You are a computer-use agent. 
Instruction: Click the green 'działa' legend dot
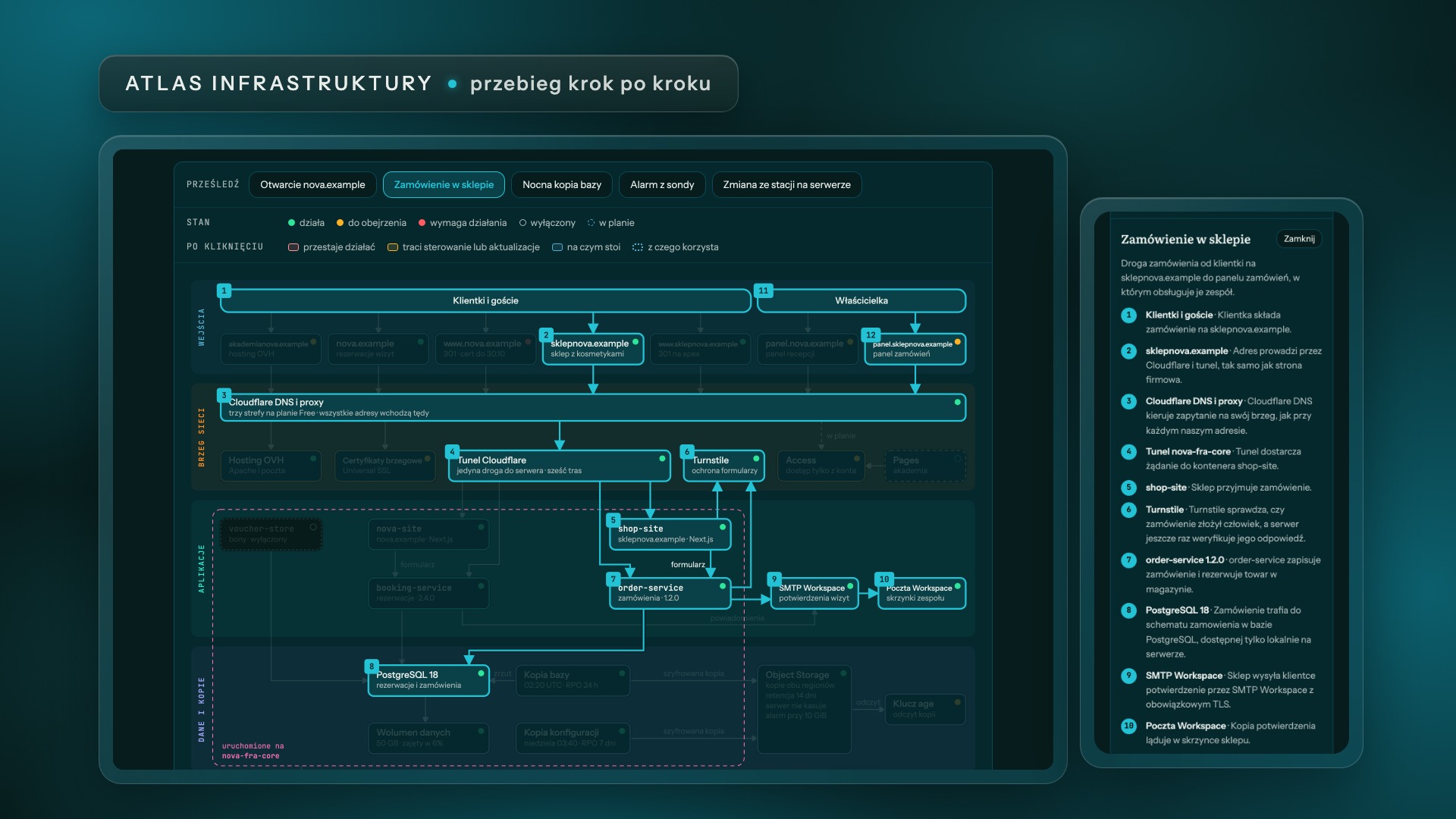point(291,223)
